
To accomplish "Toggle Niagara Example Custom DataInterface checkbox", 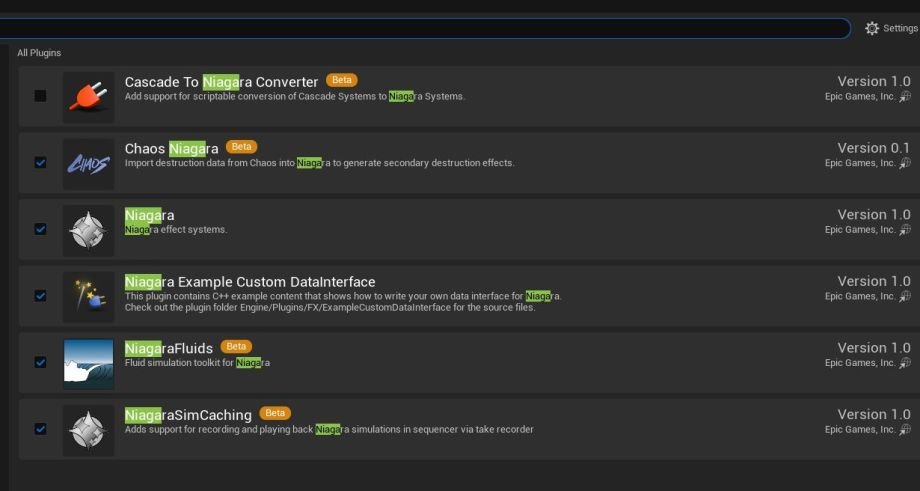I will pyautogui.click(x=40, y=296).
